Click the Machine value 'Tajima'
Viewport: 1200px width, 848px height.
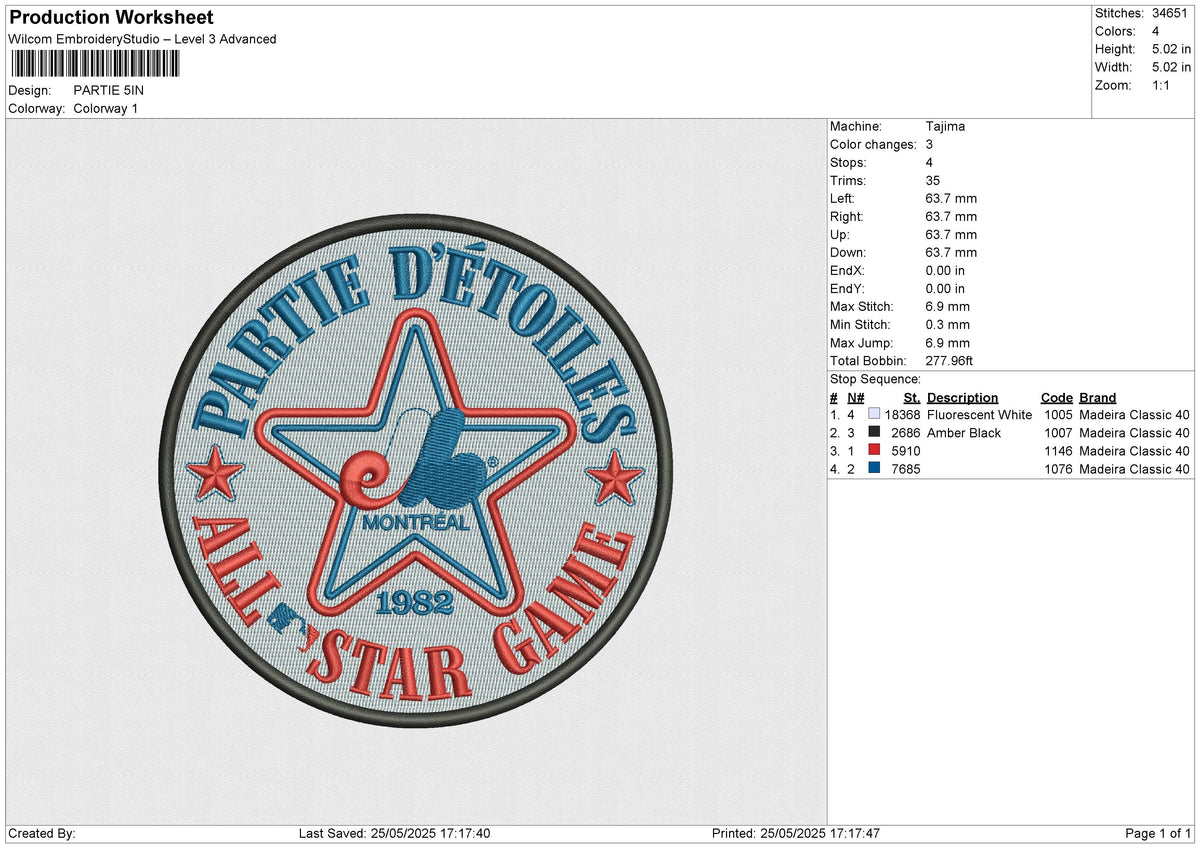(x=945, y=127)
